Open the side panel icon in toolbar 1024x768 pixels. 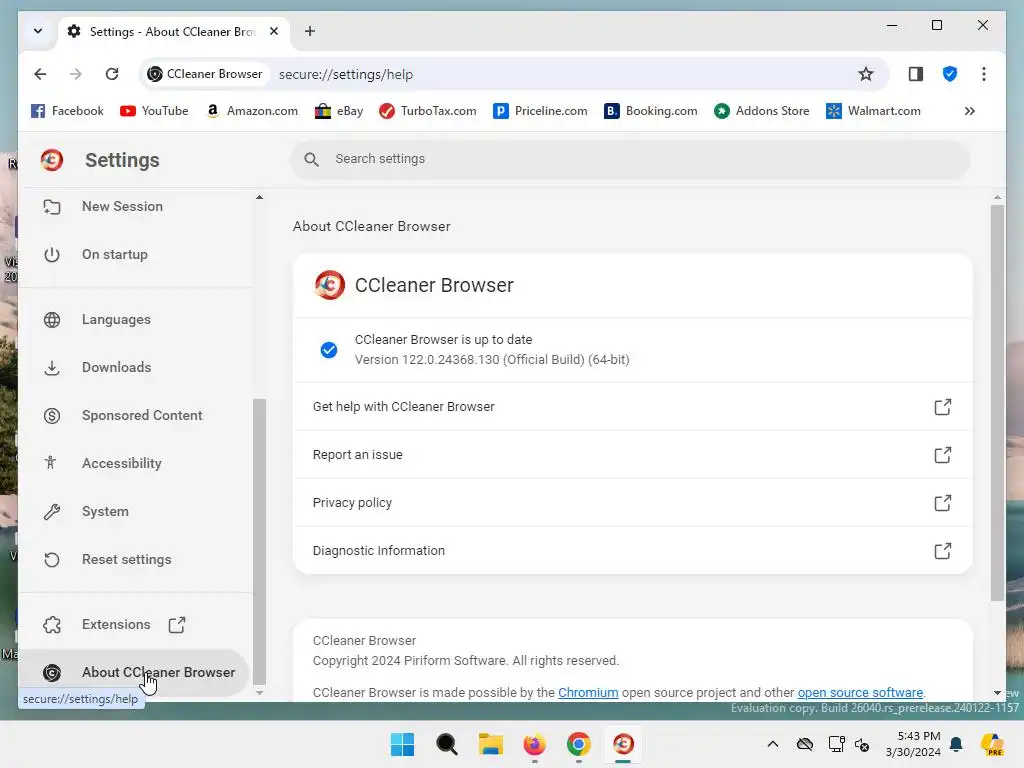(916, 74)
